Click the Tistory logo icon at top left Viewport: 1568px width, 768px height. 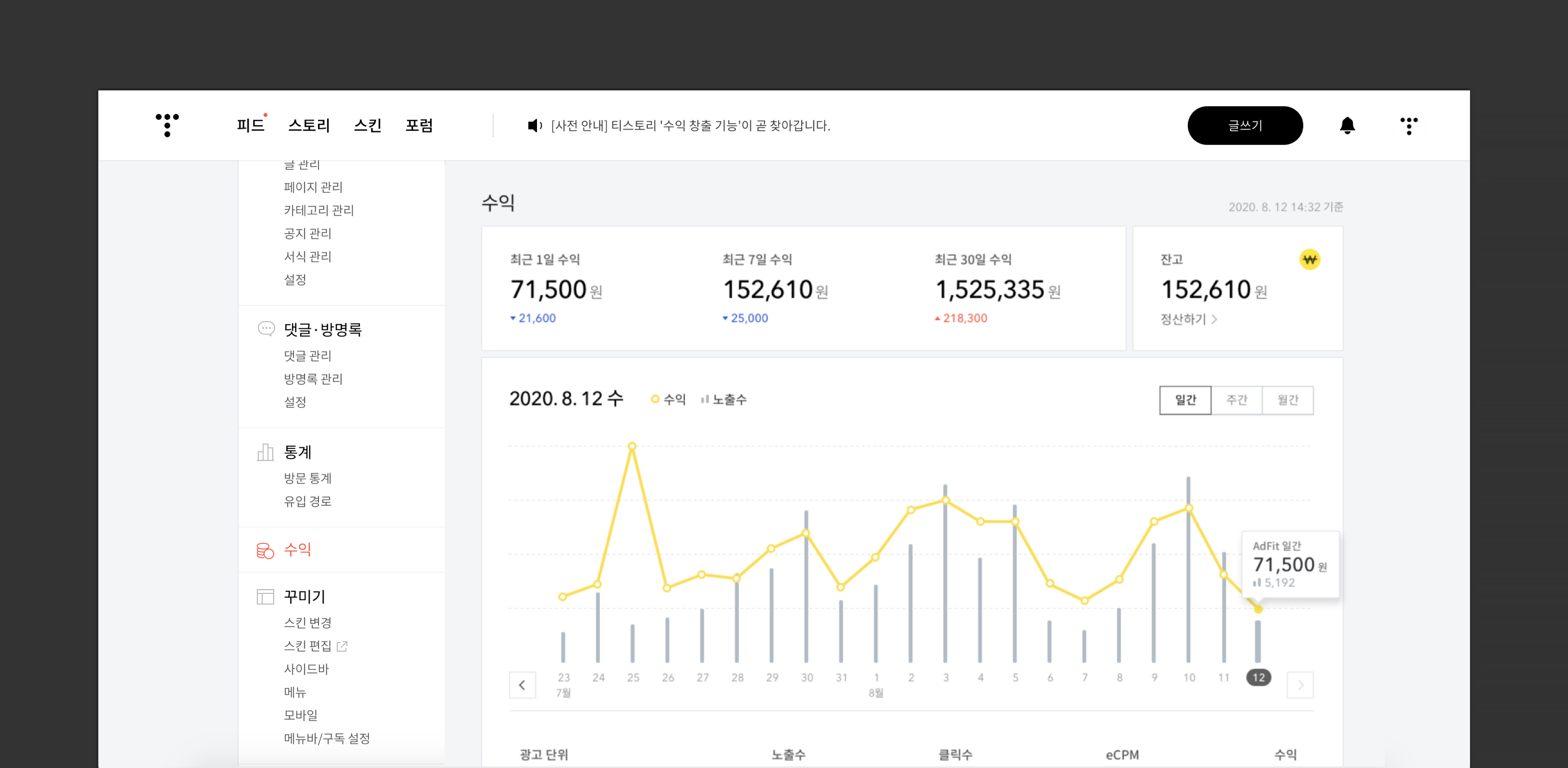pyautogui.click(x=167, y=125)
